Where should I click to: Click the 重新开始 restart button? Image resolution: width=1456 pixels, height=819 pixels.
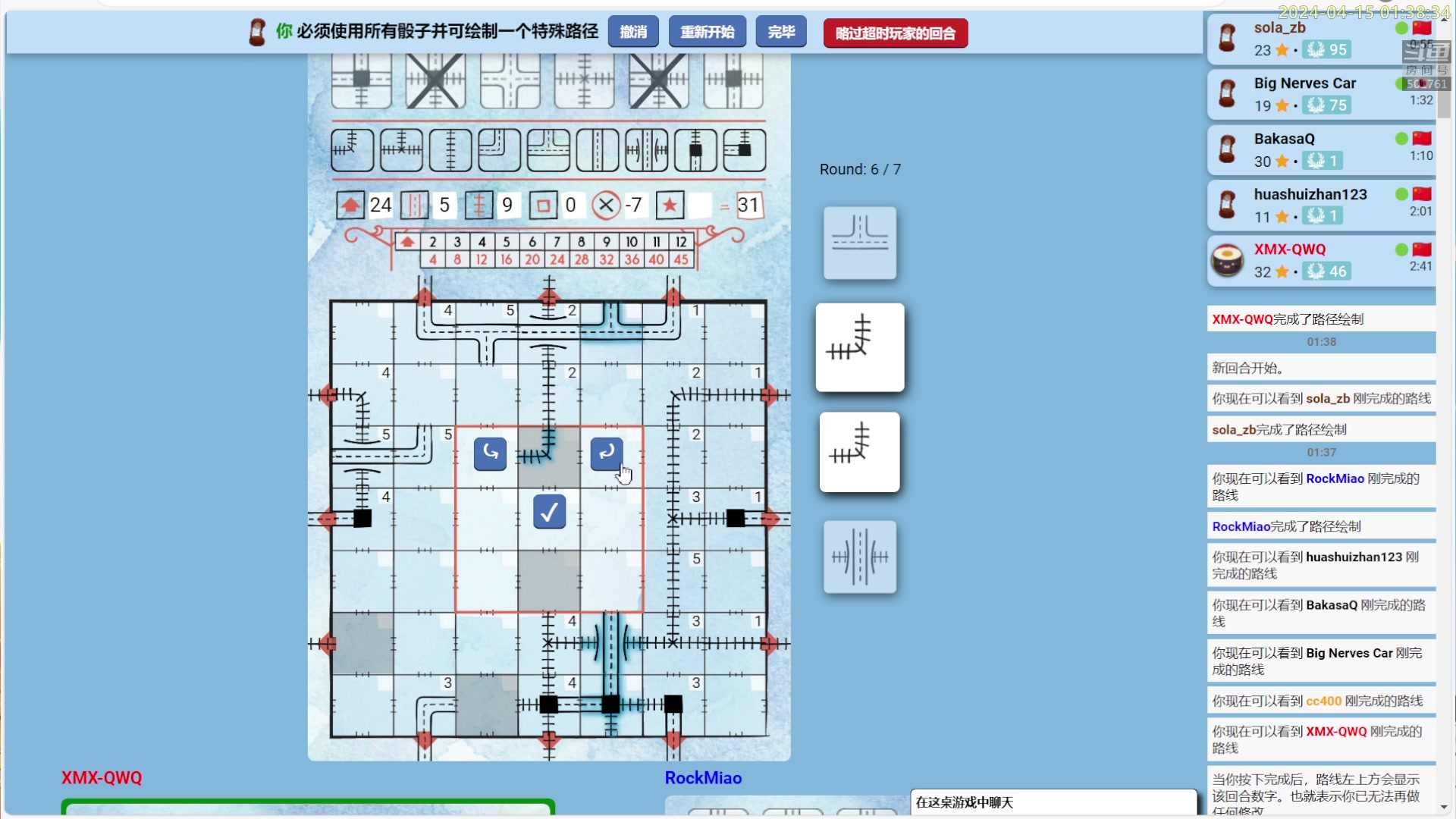pyautogui.click(x=707, y=33)
